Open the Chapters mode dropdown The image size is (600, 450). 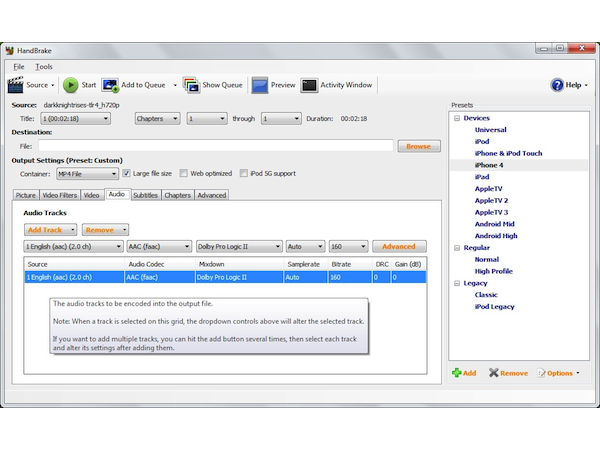pos(157,119)
